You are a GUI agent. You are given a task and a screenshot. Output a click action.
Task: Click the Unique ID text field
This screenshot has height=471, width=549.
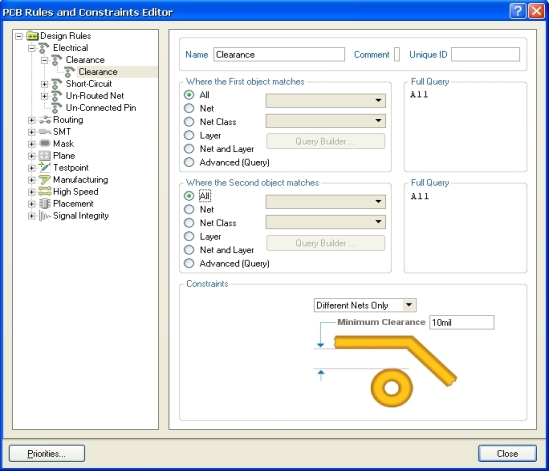(x=485, y=55)
